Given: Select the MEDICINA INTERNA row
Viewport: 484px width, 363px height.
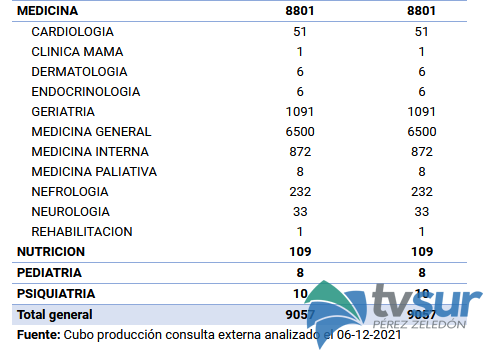Looking at the screenshot, I should coord(239,152).
